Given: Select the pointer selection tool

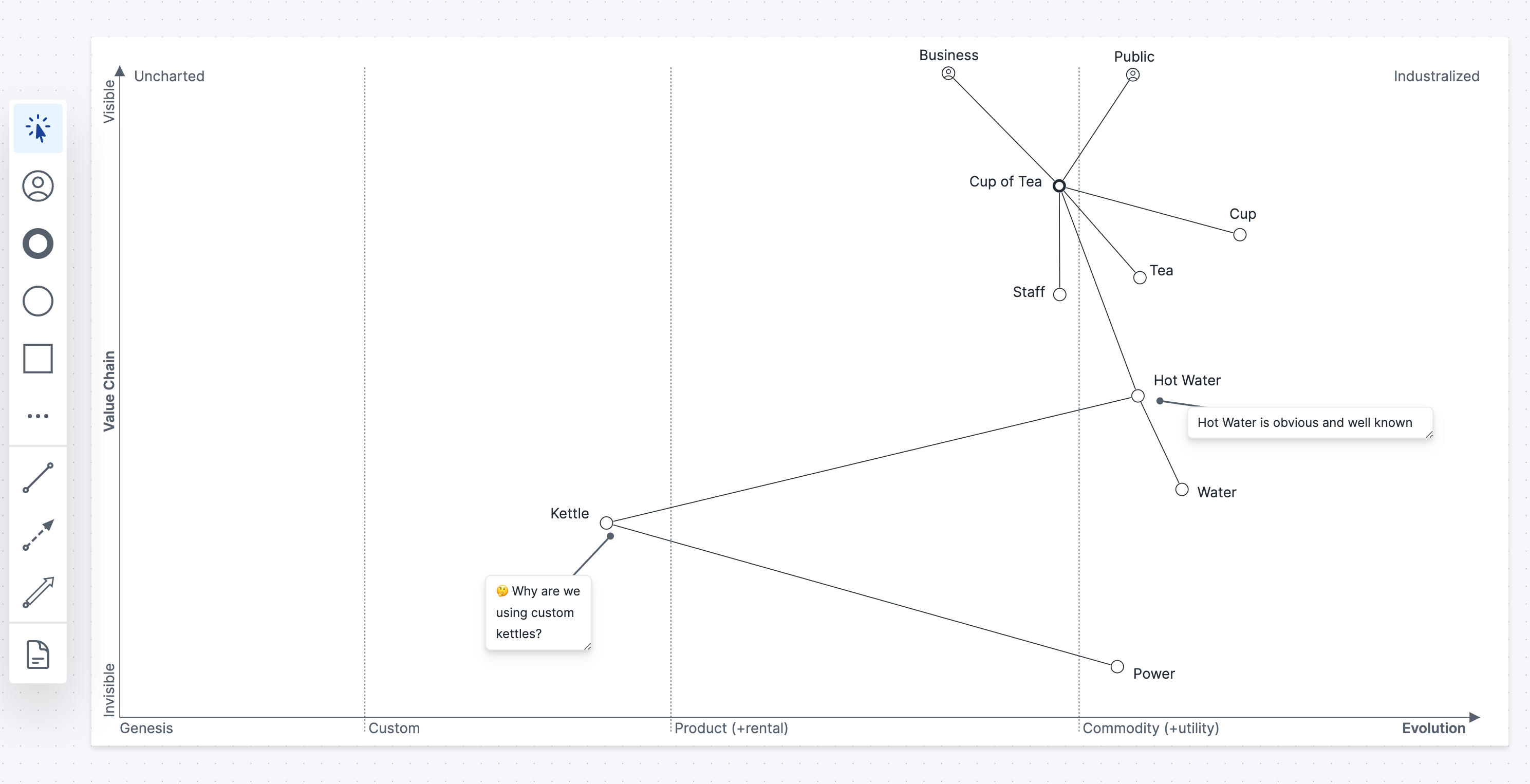Looking at the screenshot, I should tap(38, 128).
